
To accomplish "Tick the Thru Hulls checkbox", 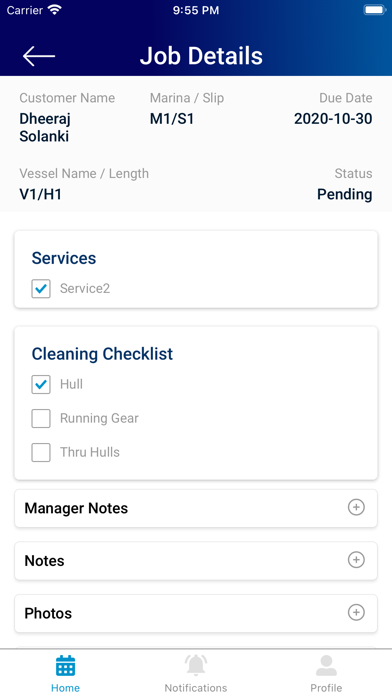I will coord(41,453).
